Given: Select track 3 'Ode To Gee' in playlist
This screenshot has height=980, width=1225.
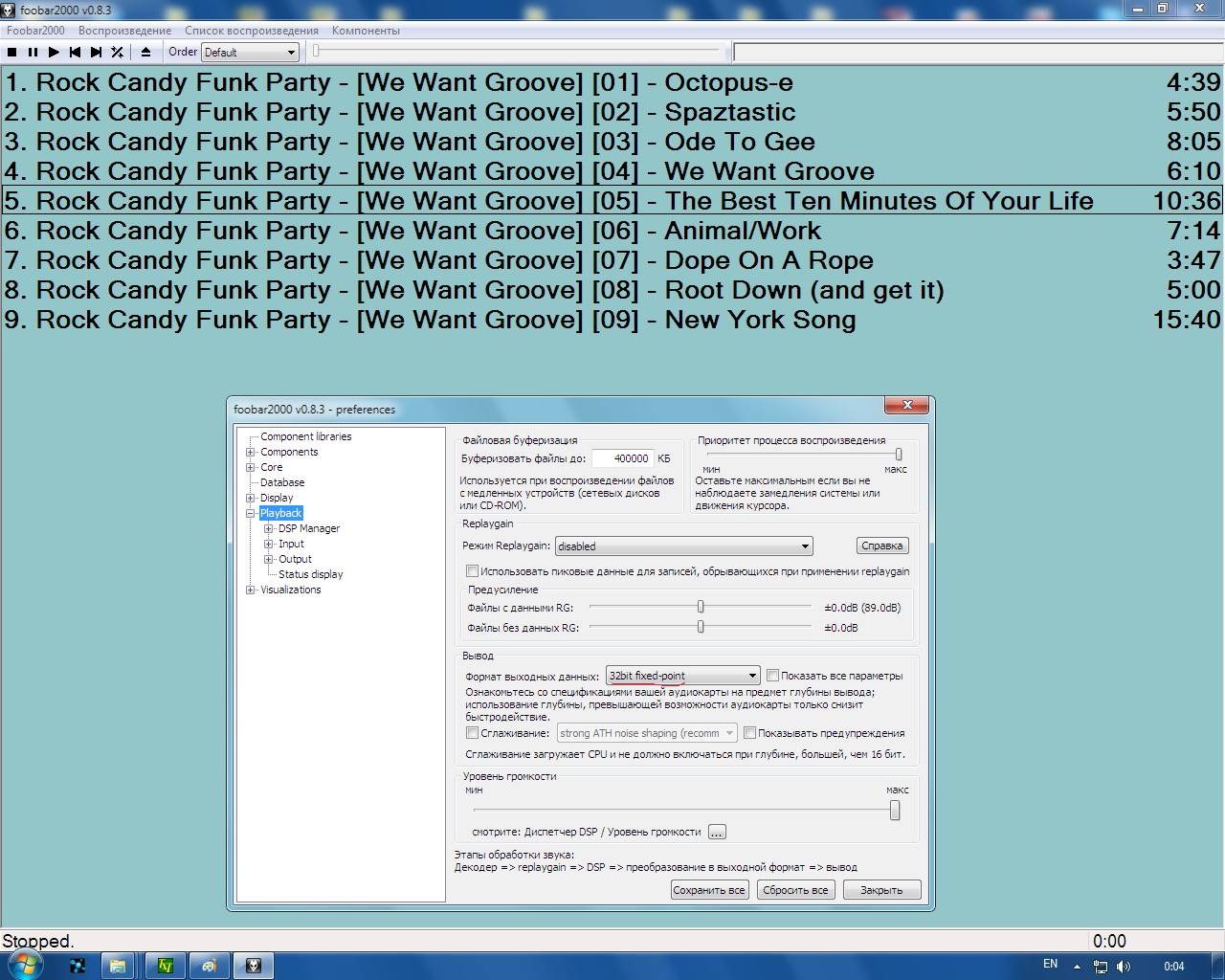Looking at the screenshot, I should coord(612,142).
